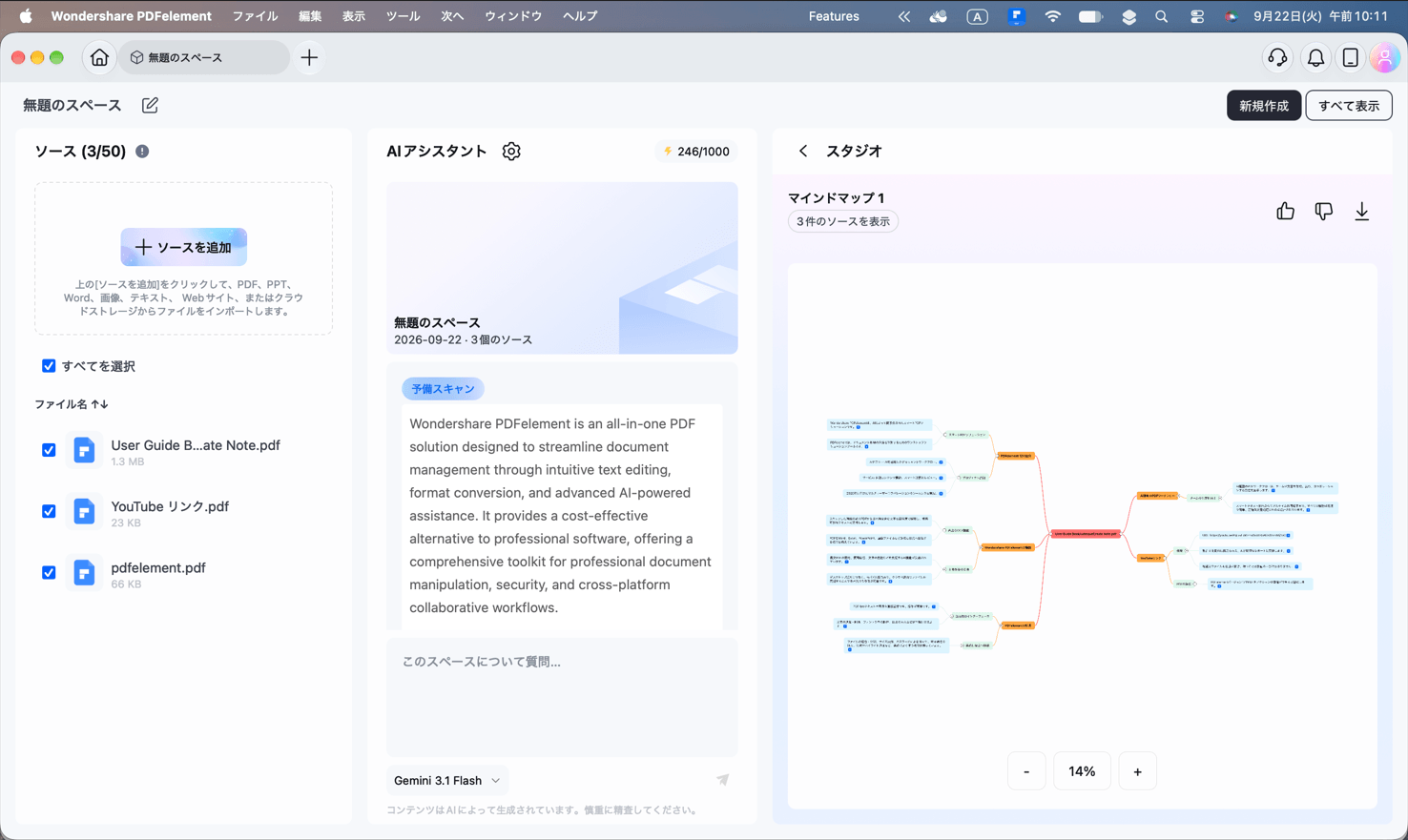
Task: Select User Guide B...ate Note.pdf file name
Action: click(196, 446)
